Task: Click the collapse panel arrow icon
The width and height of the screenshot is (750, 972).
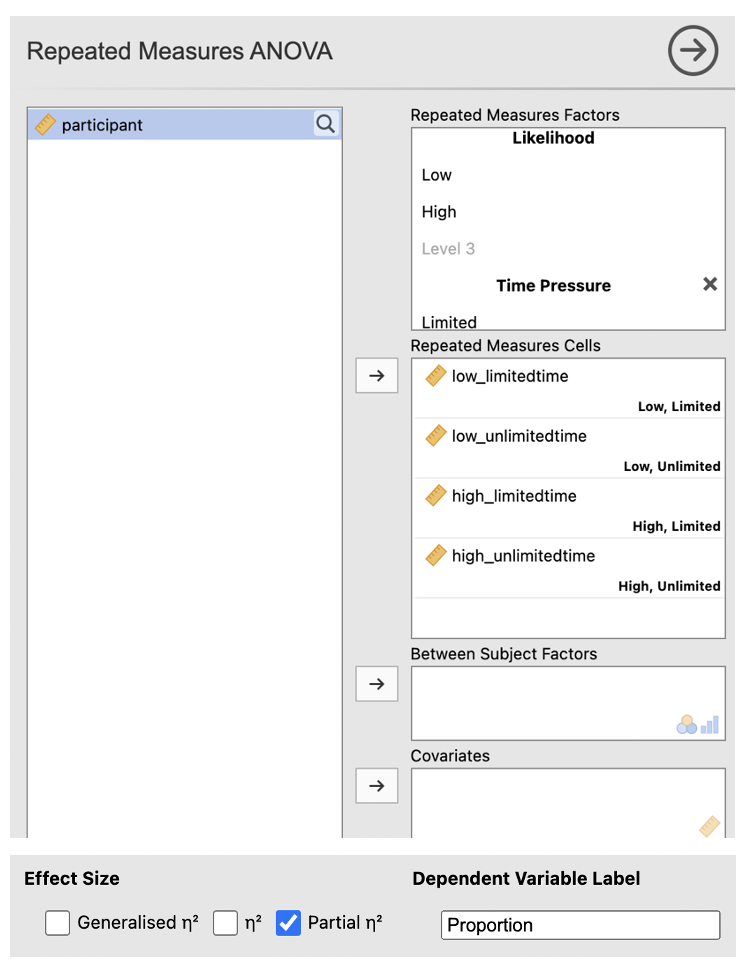Action: (693, 51)
